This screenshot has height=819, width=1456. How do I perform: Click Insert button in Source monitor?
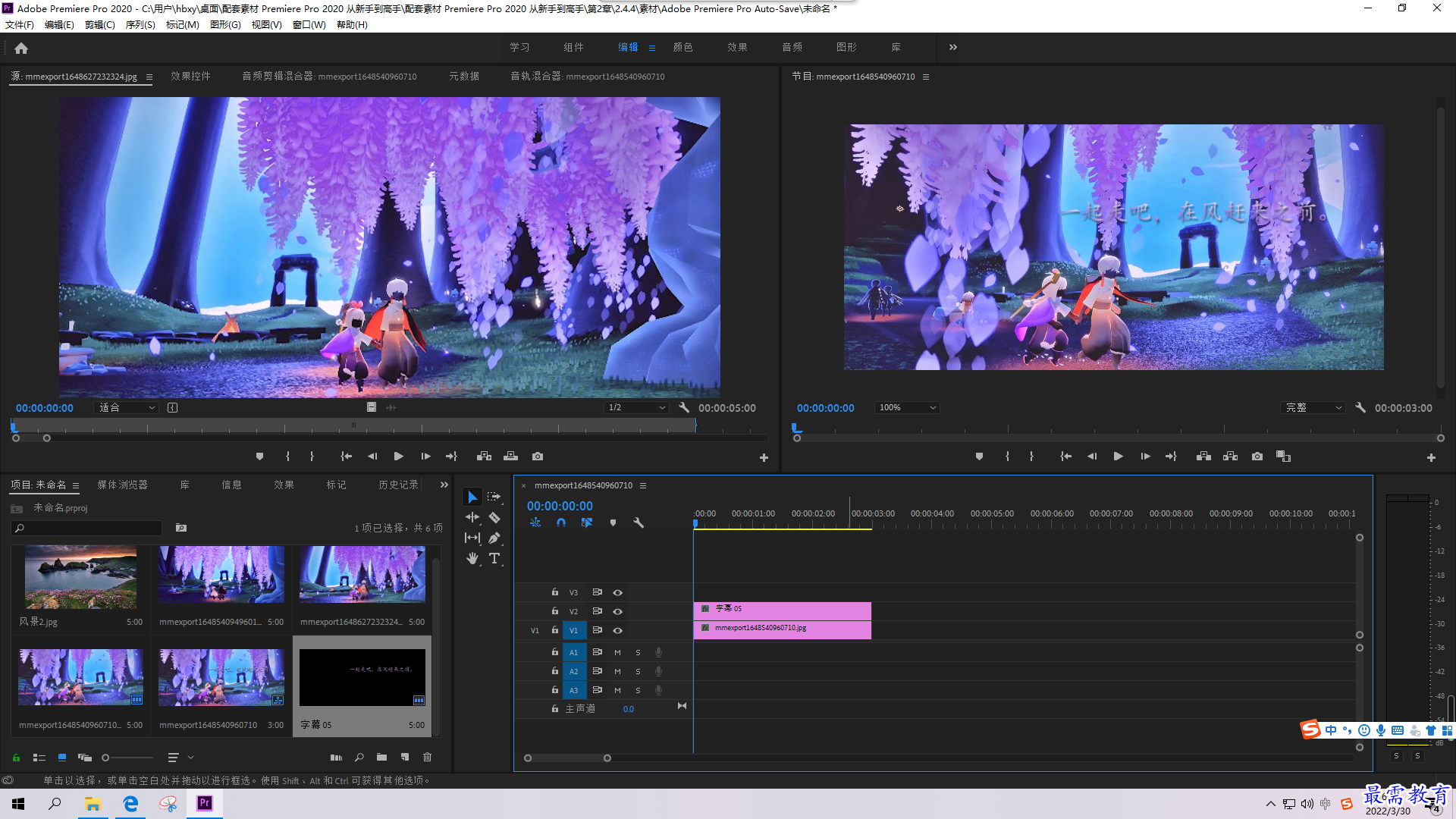484,457
